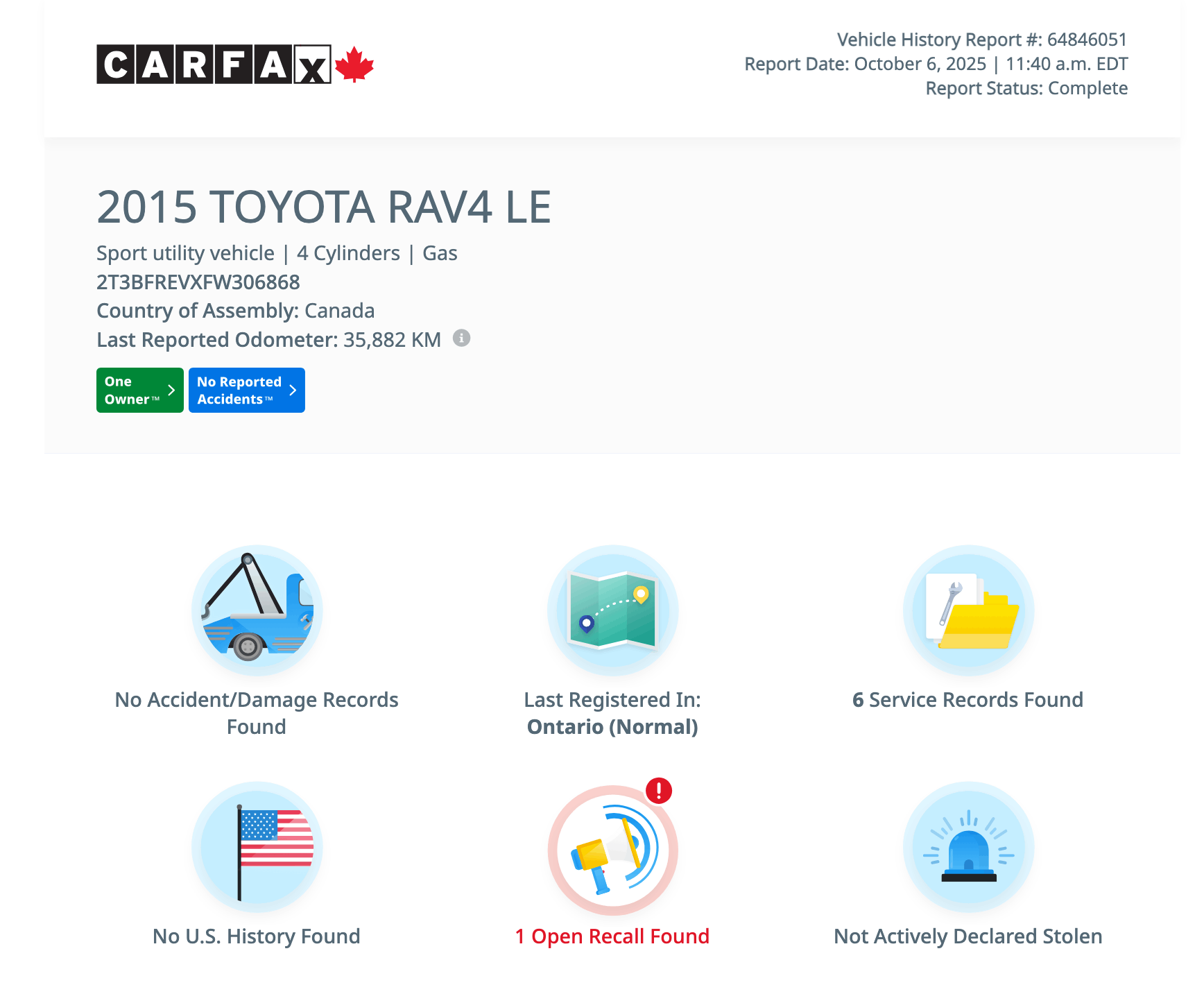This screenshot has height=985, width=1204.
Task: Click the VIN 2T3BFREVXFW306868
Action: 198,282
